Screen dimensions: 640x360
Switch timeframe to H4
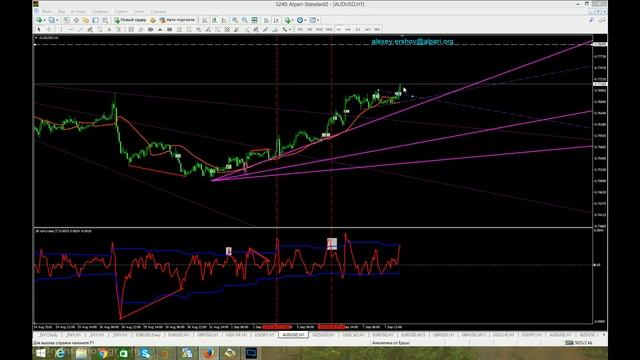point(348,29)
